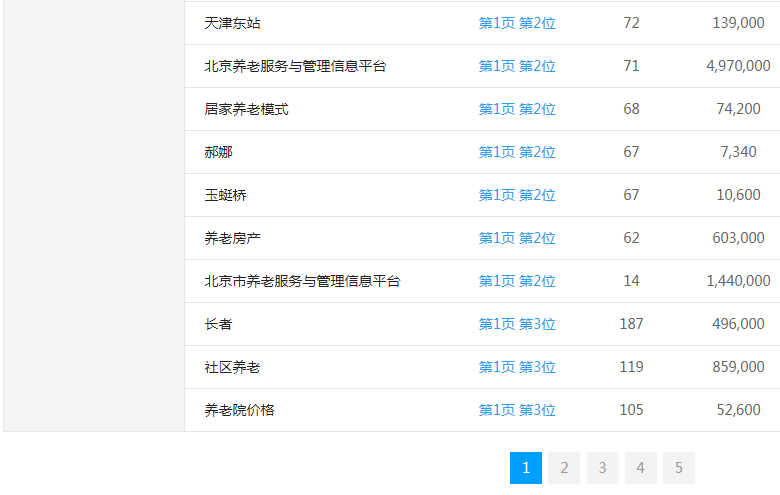Viewport: 780px width, 495px height.
Task: Go to page 4 of results
Action: coord(640,468)
